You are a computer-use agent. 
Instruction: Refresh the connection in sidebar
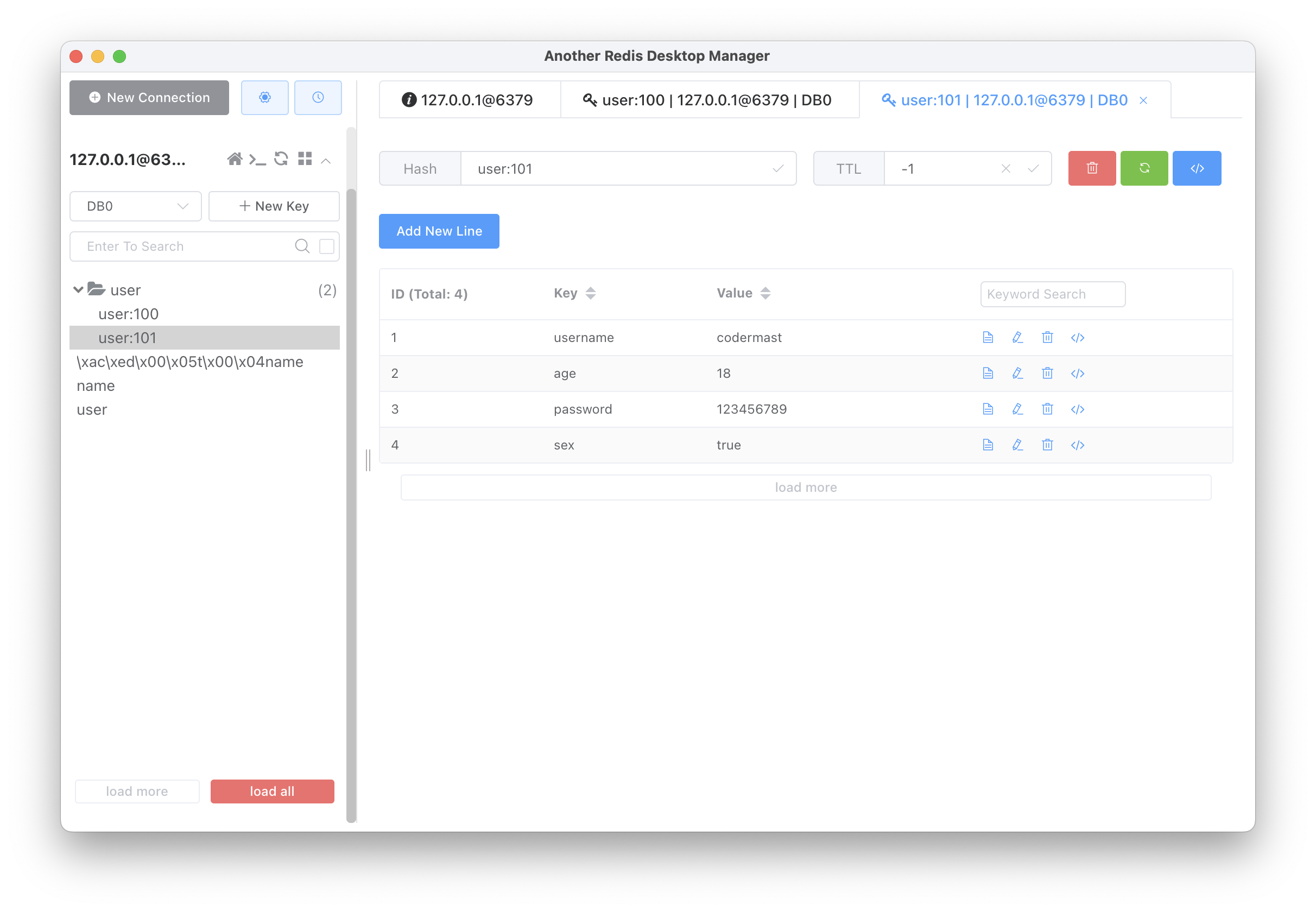pyautogui.click(x=281, y=159)
